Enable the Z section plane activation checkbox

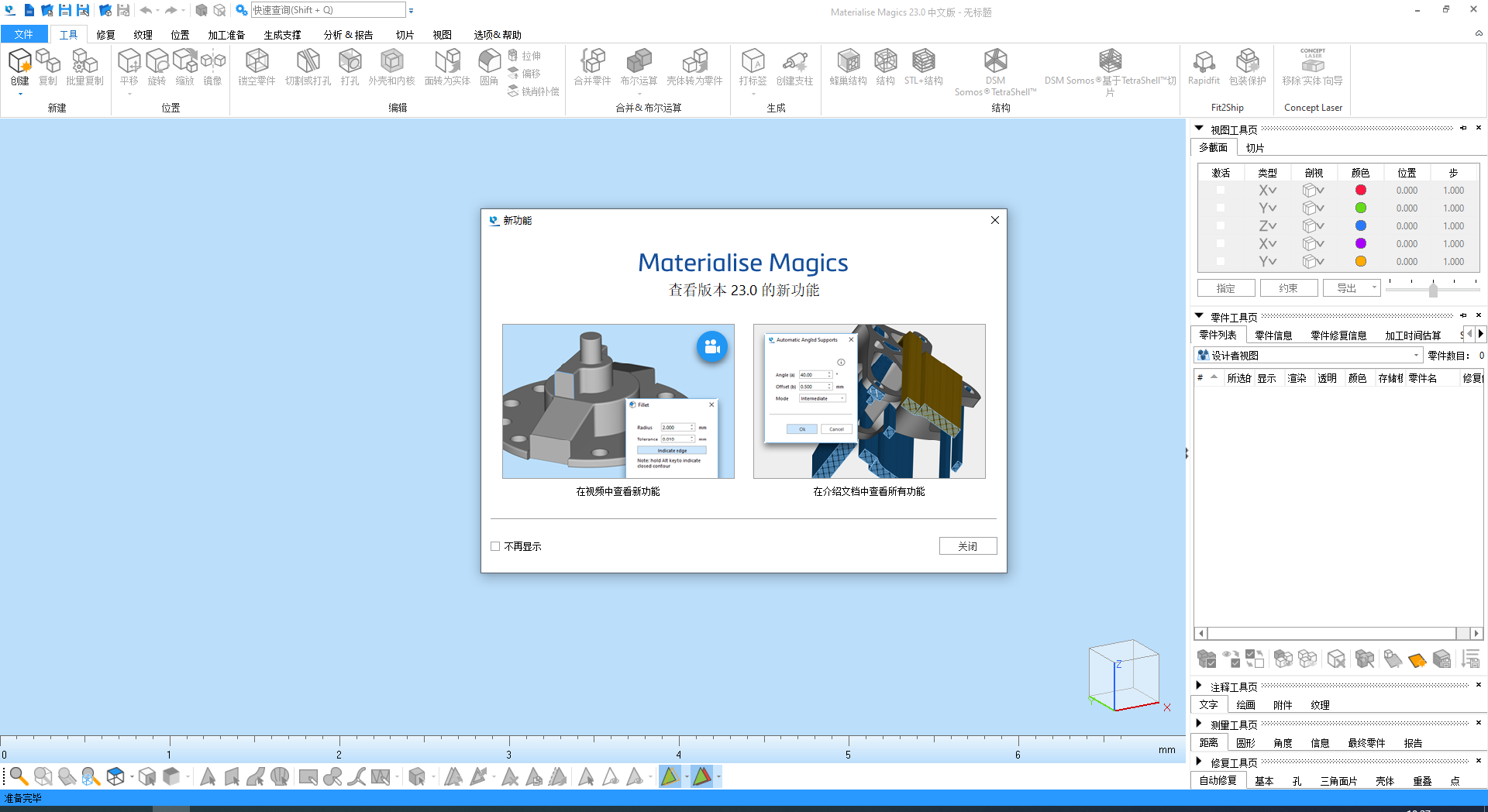pos(1221,225)
